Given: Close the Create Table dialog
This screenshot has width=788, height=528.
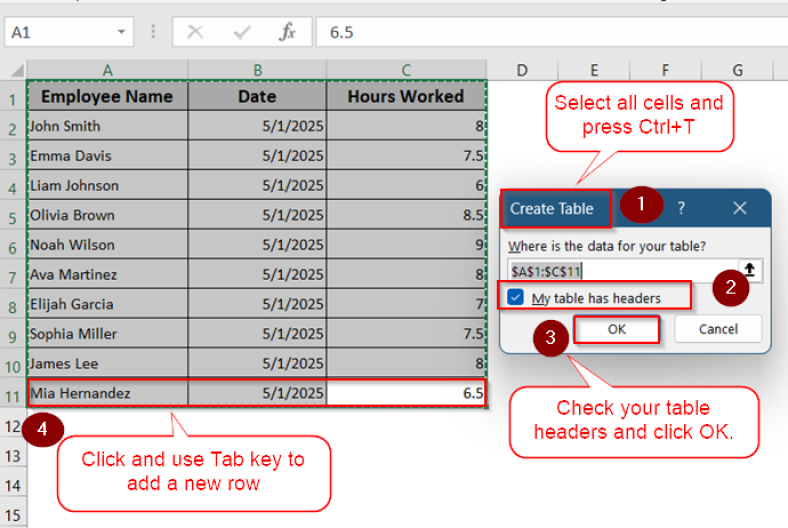Looking at the screenshot, I should coord(739,208).
